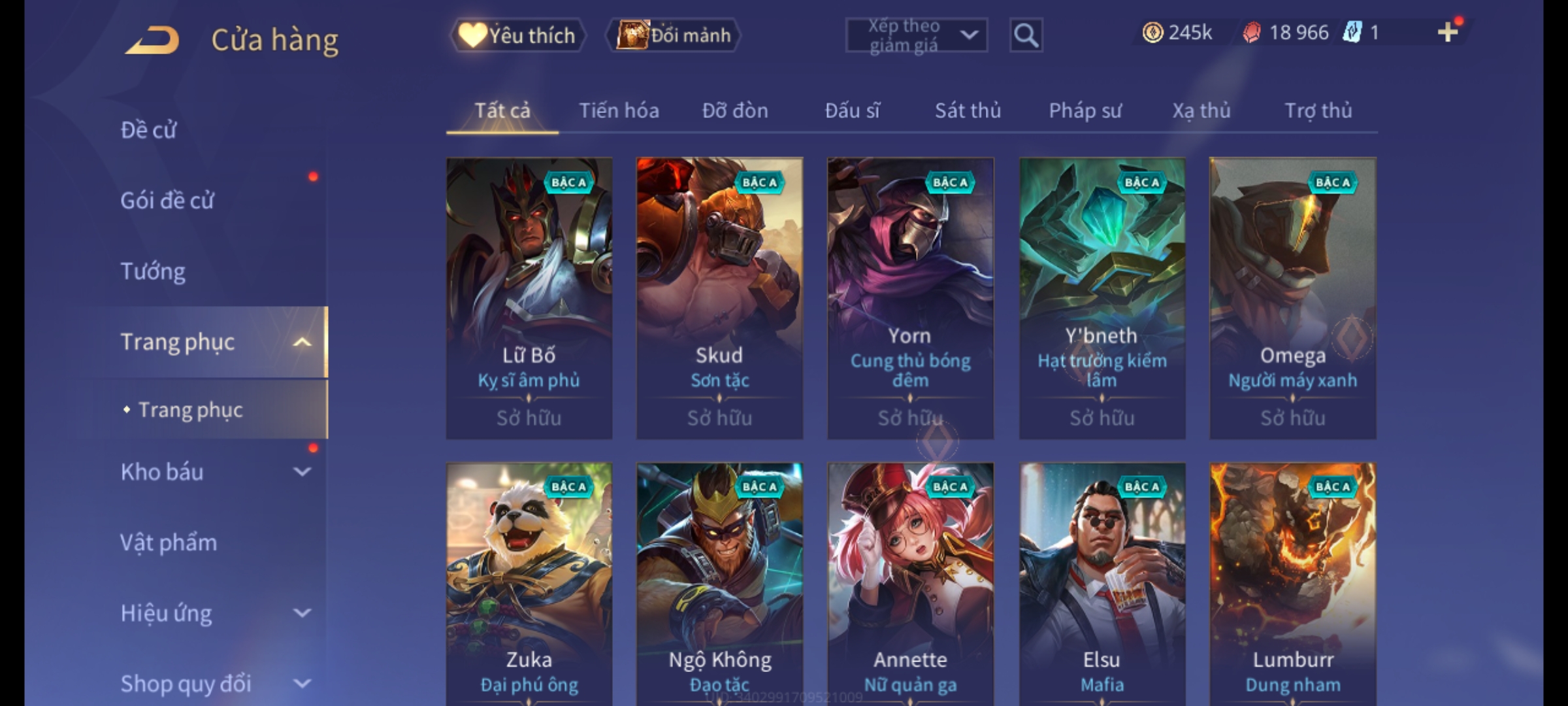Select the Annette Nữ quản gia skin card
The image size is (1568, 706).
[x=911, y=584]
